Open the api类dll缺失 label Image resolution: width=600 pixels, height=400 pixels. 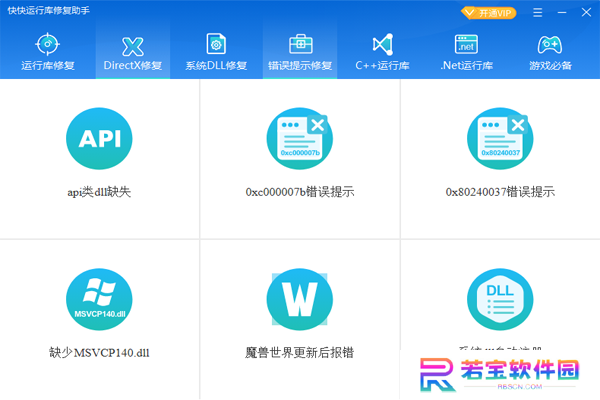pyautogui.click(x=99, y=192)
